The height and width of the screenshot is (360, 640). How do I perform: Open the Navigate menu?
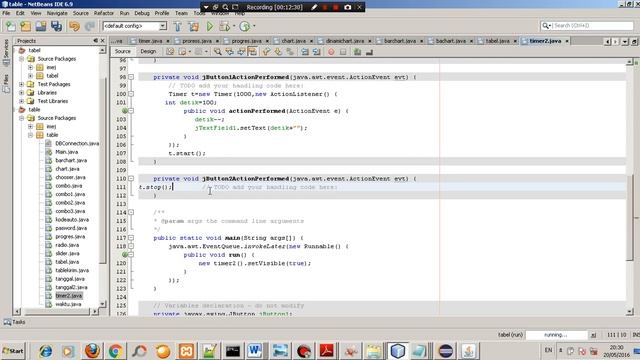click(x=57, y=13)
